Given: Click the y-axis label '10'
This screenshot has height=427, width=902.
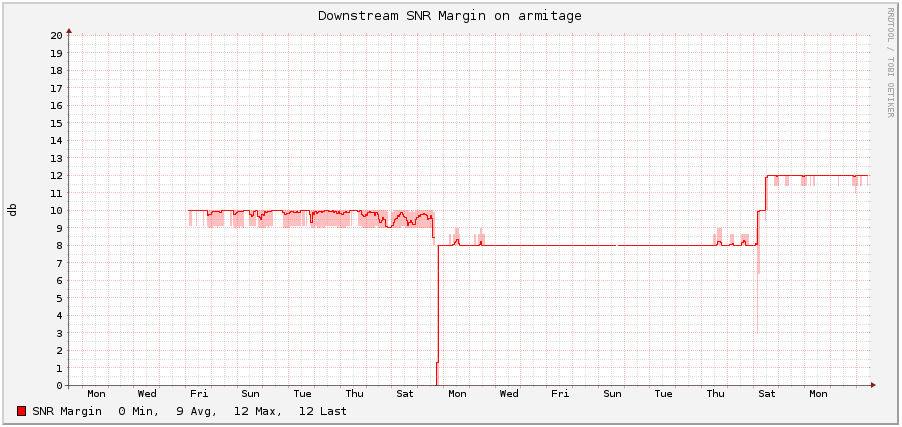Looking at the screenshot, I should tap(56, 211).
